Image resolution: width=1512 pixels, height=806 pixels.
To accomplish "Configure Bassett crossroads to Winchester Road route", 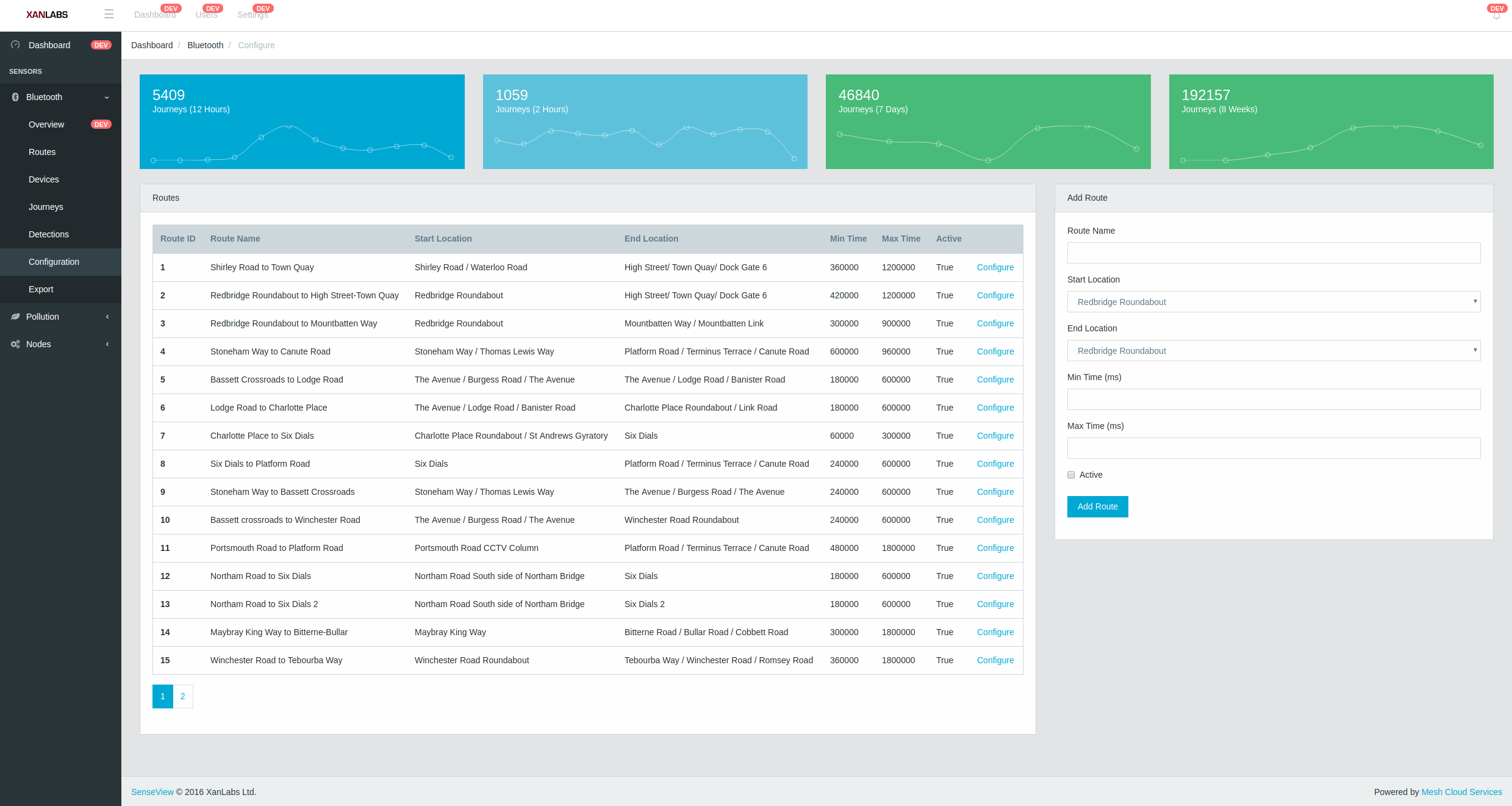I will click(995, 520).
